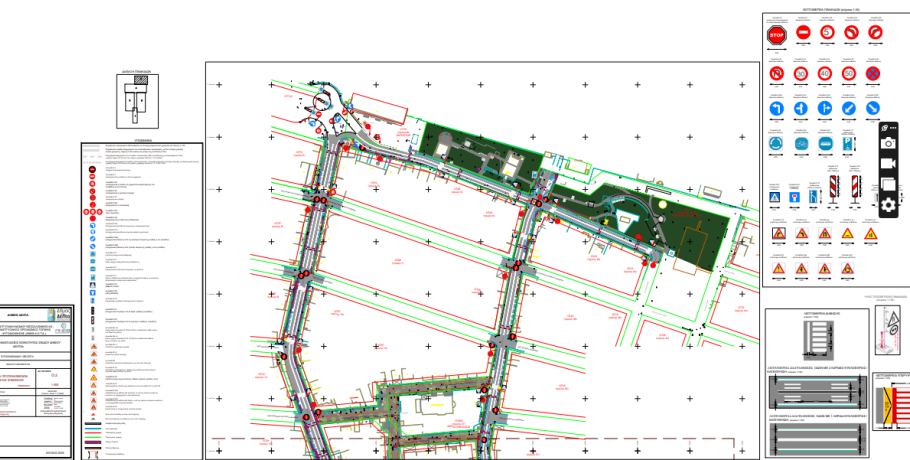Start recording with the video camera icon
910x460 pixels.
coord(887,164)
